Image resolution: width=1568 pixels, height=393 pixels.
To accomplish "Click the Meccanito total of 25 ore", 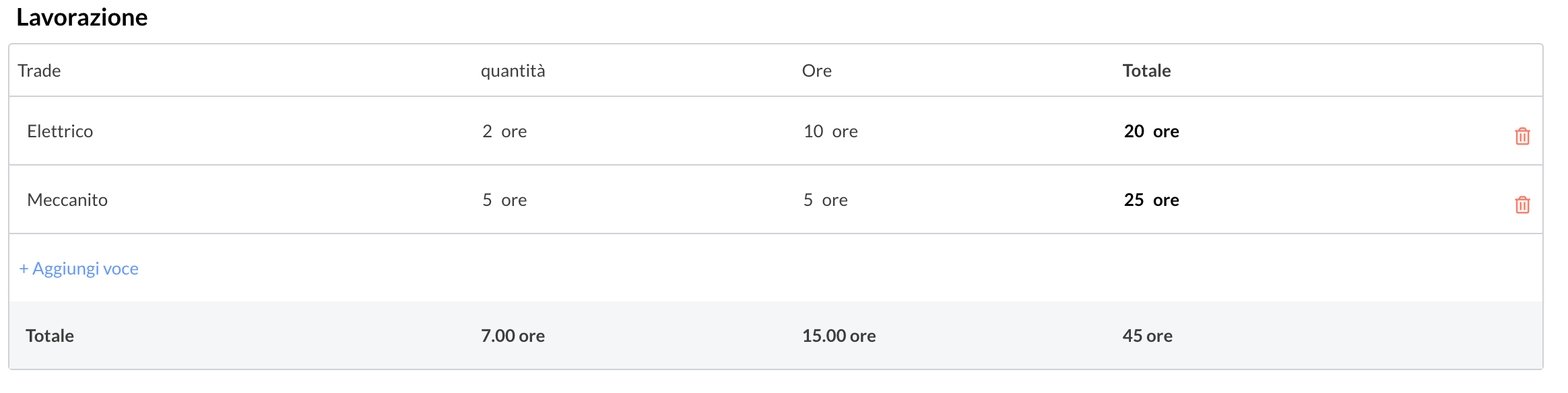I will 1151,200.
